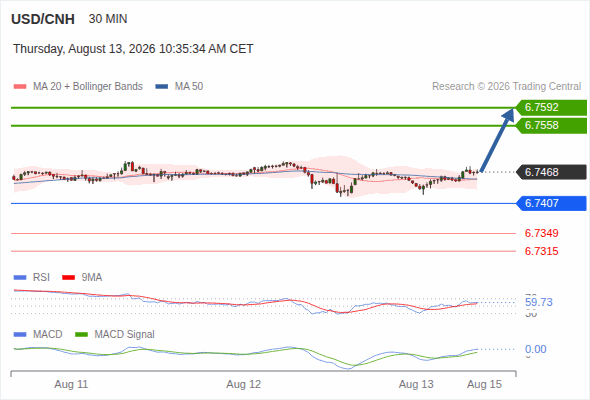Viewport: 590px width, 400px height.
Task: Click the blue upward forecast arrow
Action: (497, 140)
